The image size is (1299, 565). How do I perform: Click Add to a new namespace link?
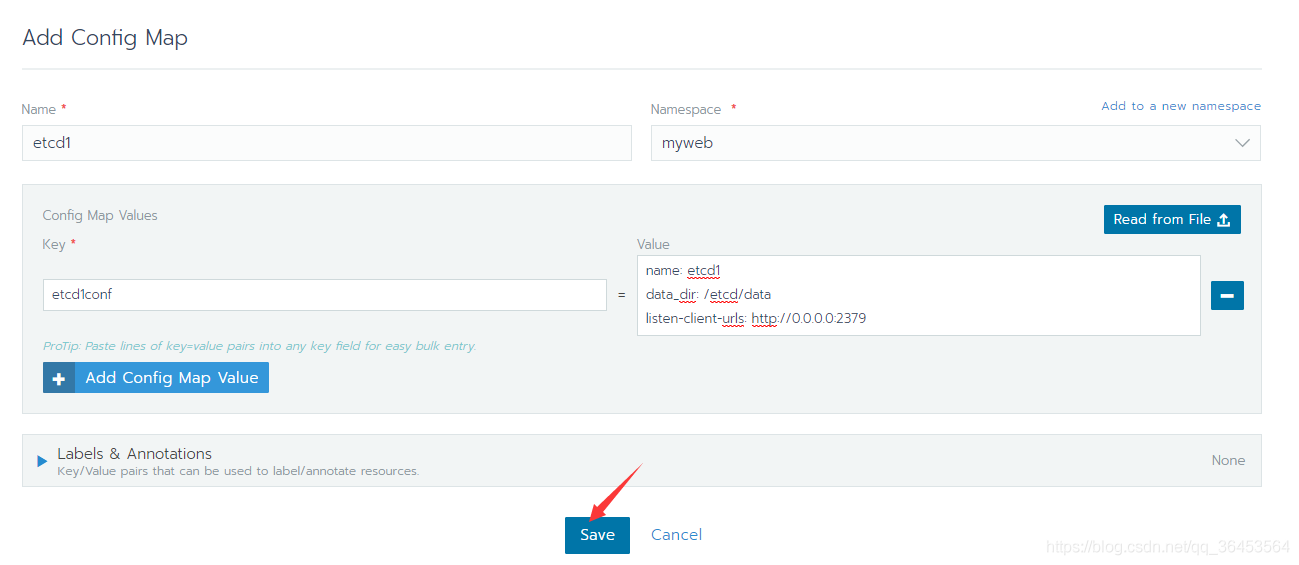(x=1181, y=106)
